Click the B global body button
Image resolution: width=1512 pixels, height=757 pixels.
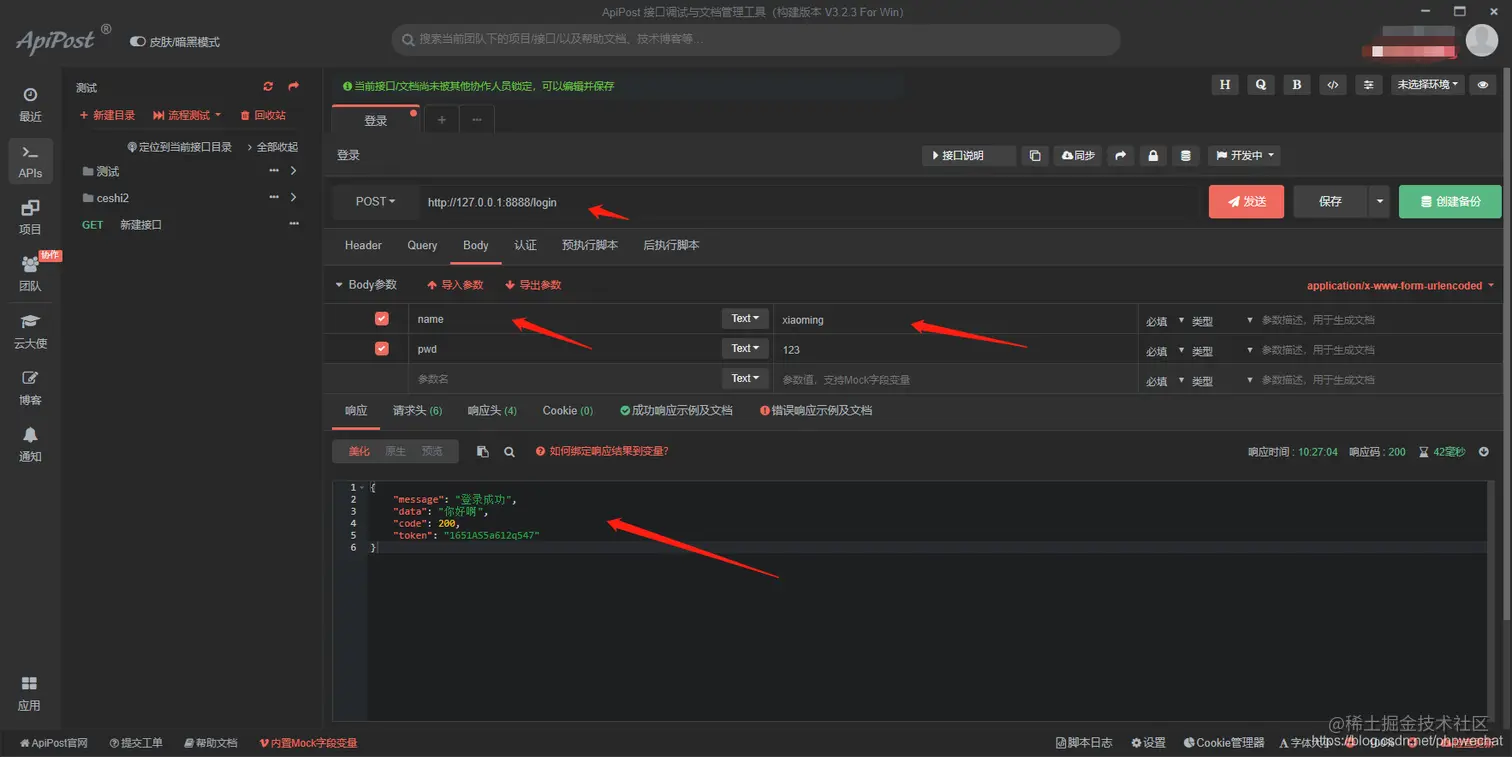[x=1297, y=85]
